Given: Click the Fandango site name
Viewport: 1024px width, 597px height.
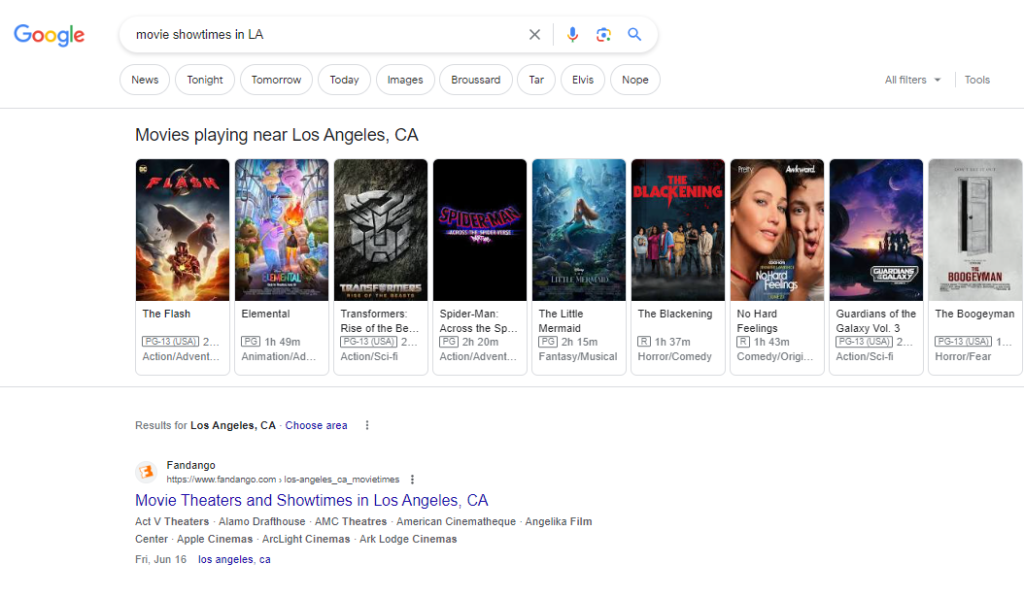Looking at the screenshot, I should 191,465.
